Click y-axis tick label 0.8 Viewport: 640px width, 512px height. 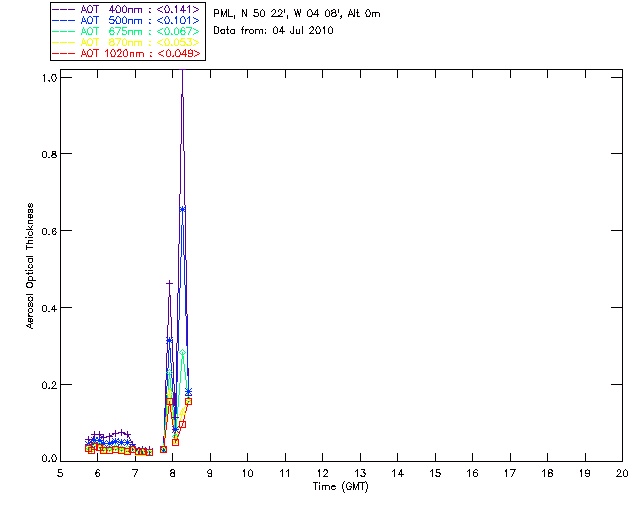tap(49, 154)
